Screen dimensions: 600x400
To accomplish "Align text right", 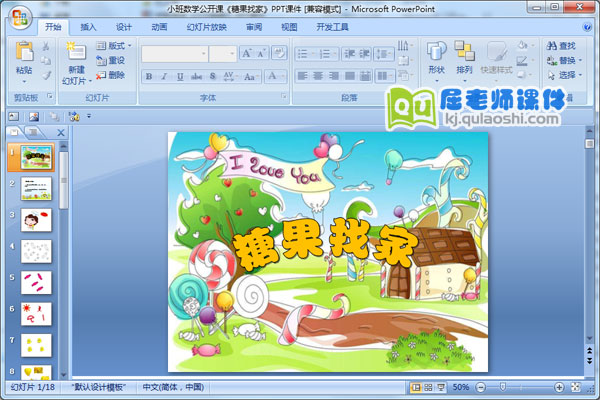I will coord(334,76).
